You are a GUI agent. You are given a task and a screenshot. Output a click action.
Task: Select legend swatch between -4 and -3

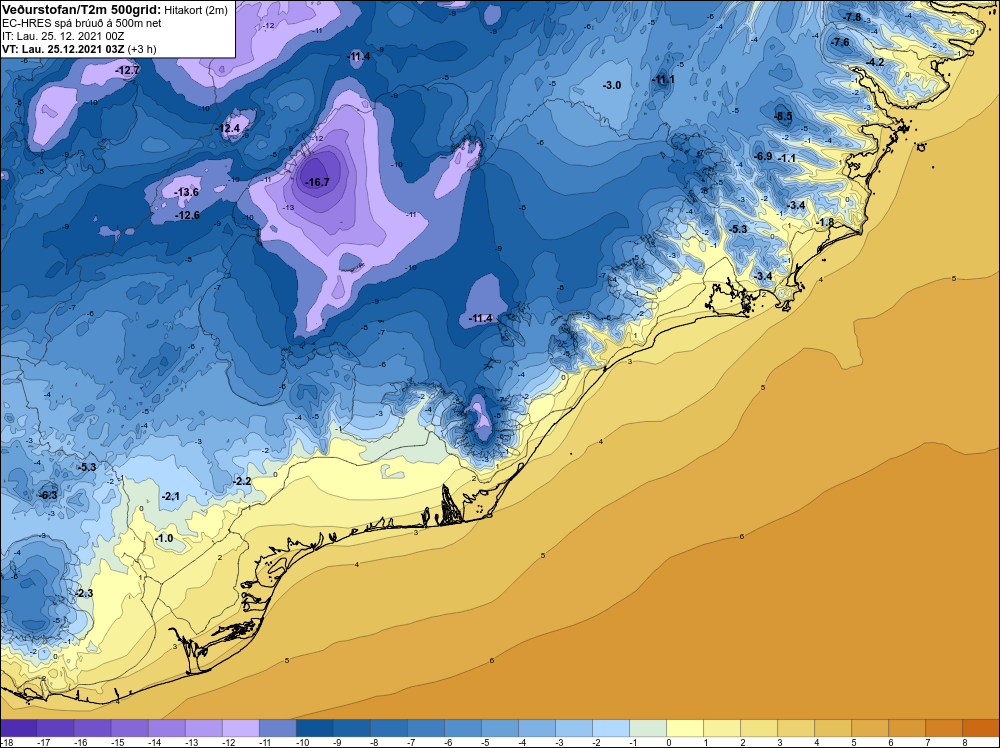tap(537, 728)
